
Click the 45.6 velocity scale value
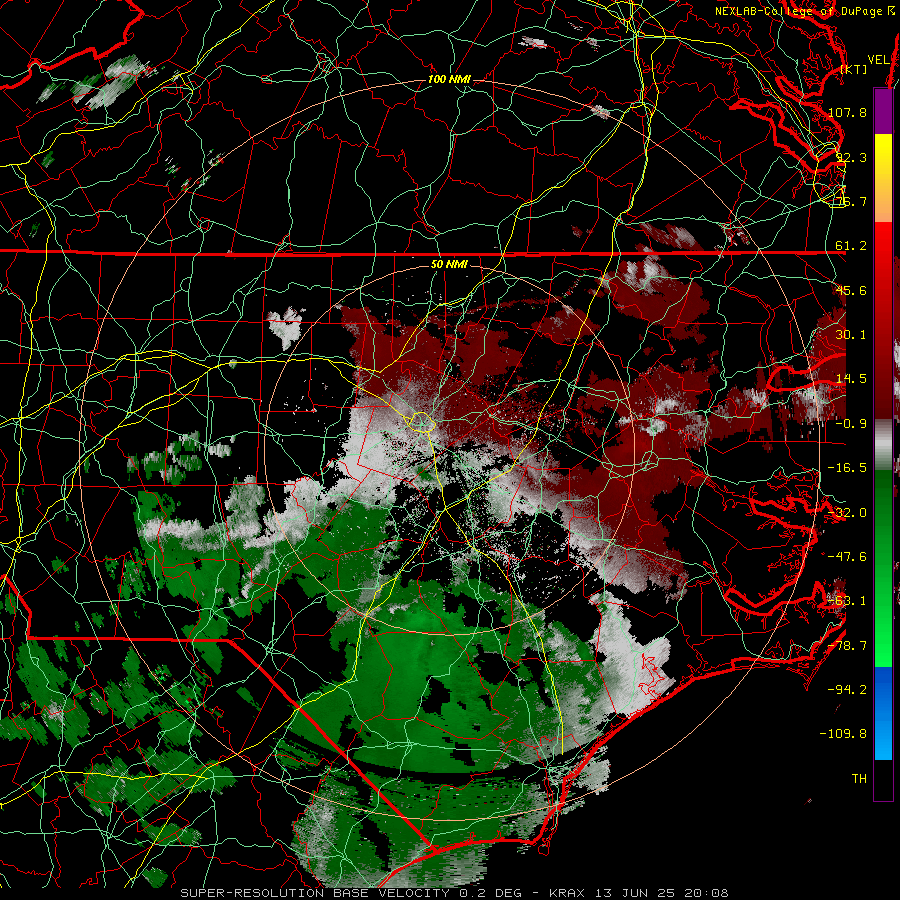(851, 290)
